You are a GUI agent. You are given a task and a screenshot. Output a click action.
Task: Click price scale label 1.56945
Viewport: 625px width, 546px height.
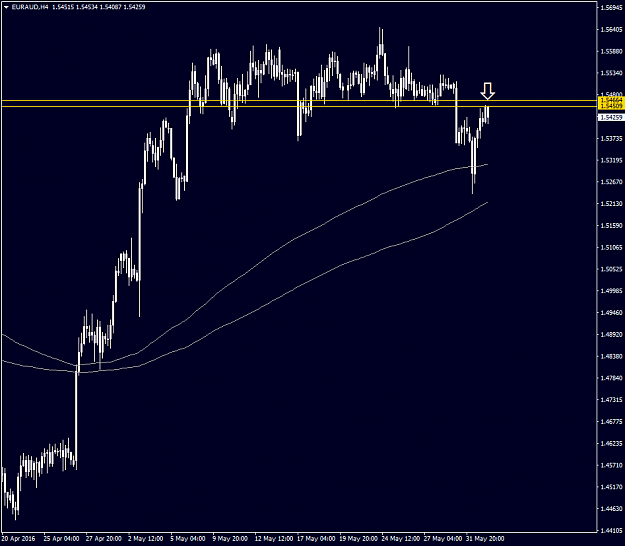point(611,8)
